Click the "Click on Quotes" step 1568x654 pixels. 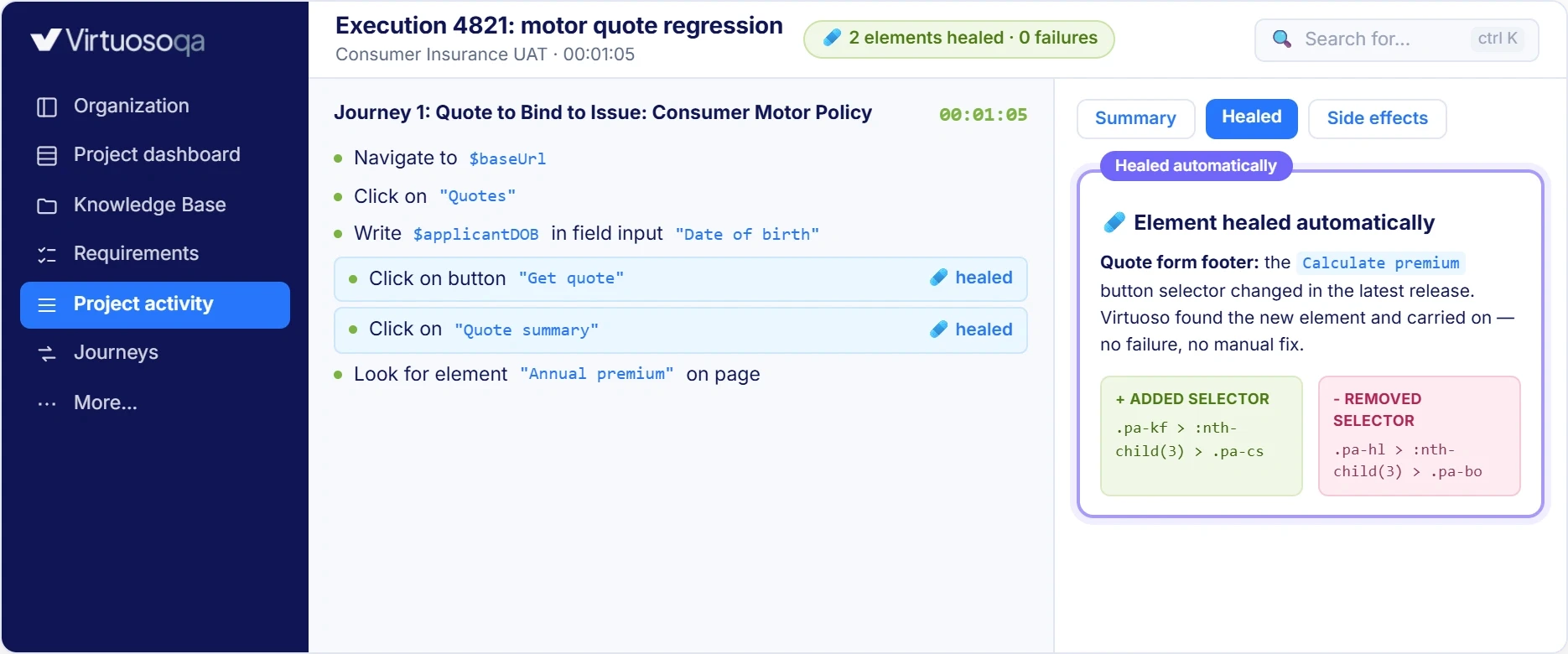click(680, 196)
